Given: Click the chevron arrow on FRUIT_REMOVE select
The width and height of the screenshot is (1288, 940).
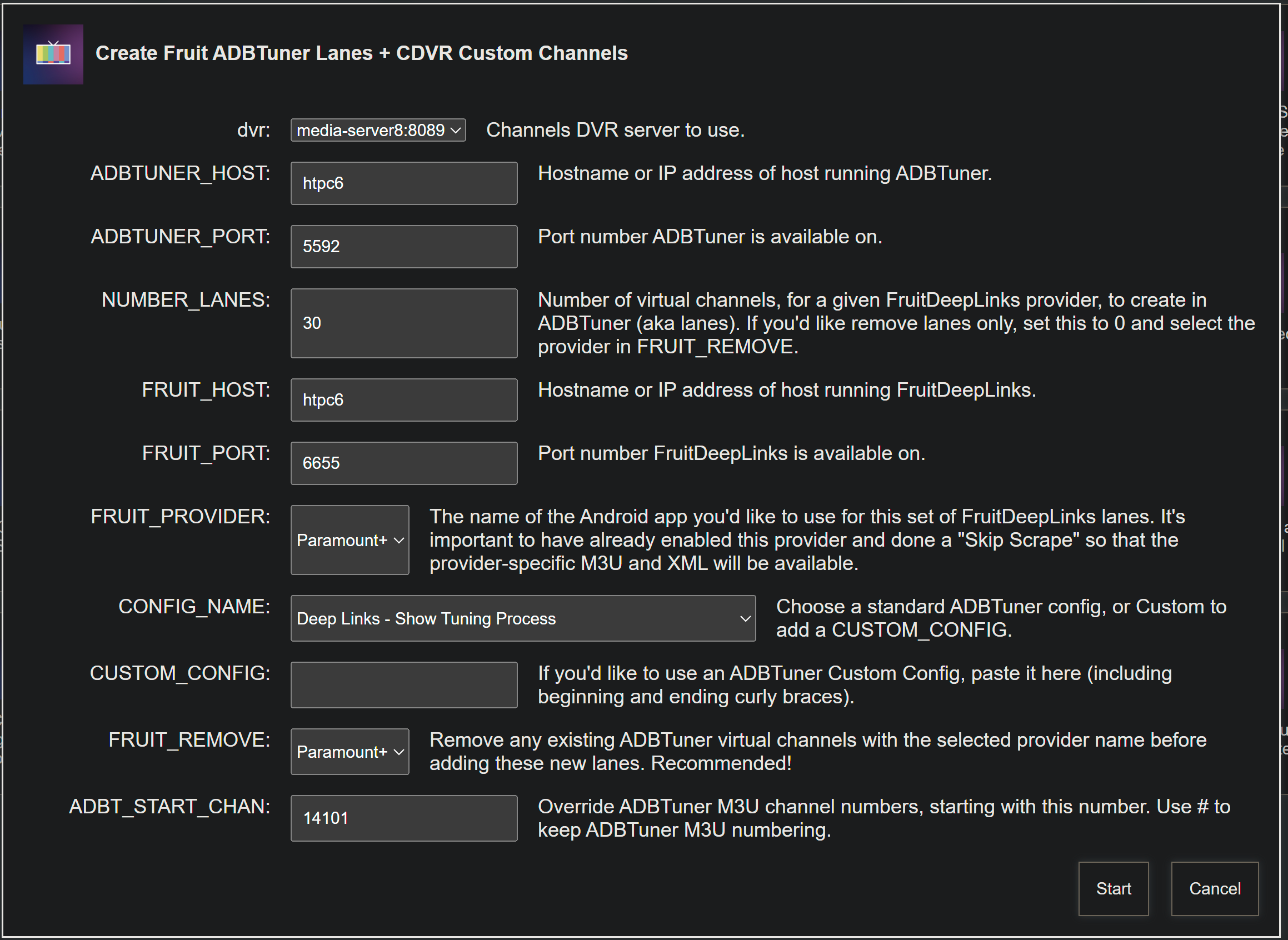Looking at the screenshot, I should (x=399, y=752).
